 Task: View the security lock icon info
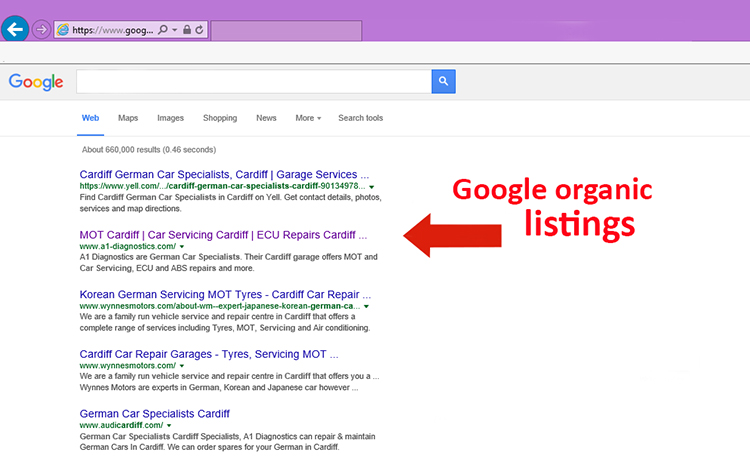(x=187, y=30)
